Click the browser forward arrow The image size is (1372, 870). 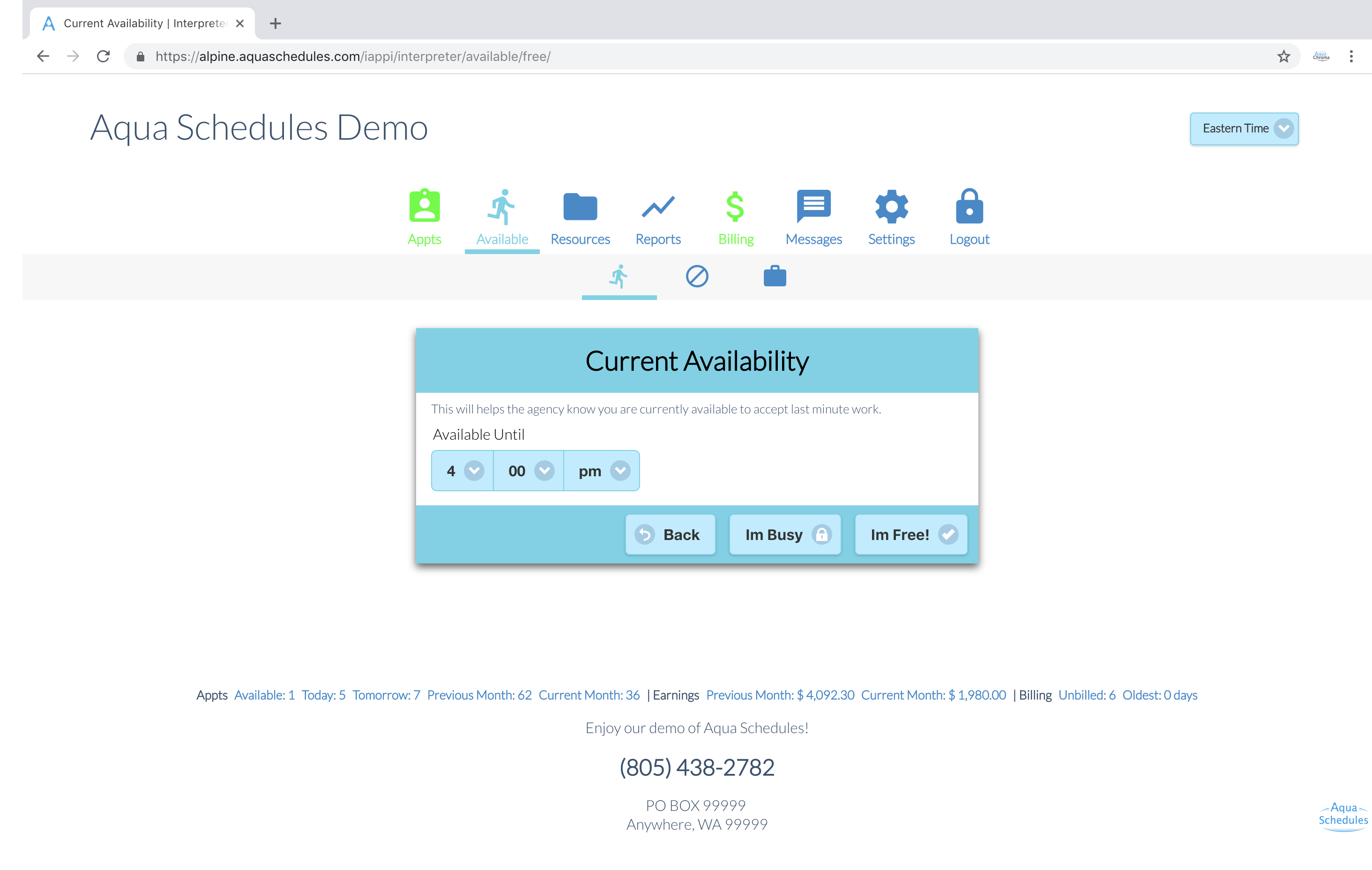[x=73, y=56]
